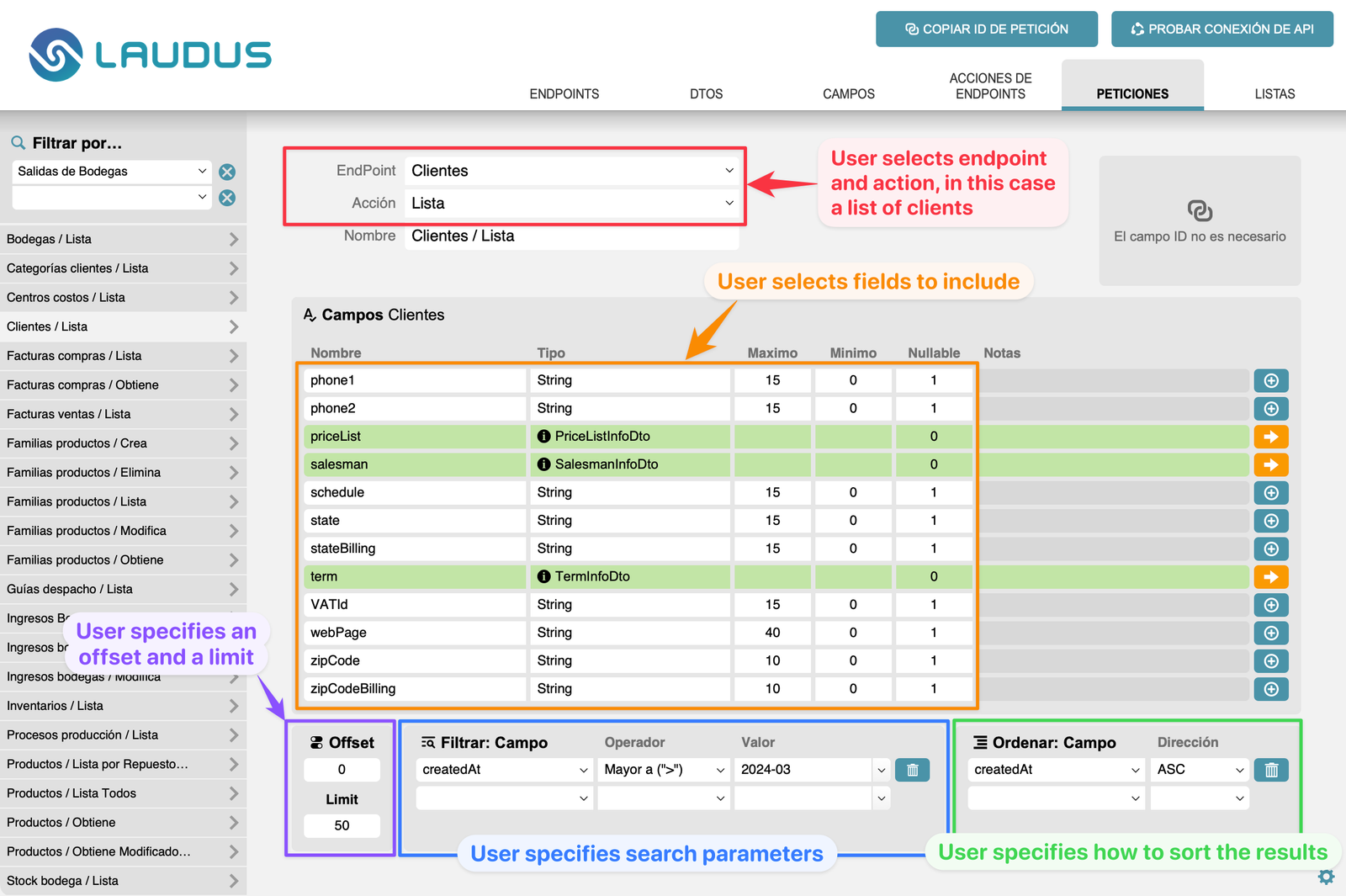Image resolution: width=1346 pixels, height=896 pixels.
Task: Add the stateBilling field with plus icon
Action: click(x=1271, y=549)
